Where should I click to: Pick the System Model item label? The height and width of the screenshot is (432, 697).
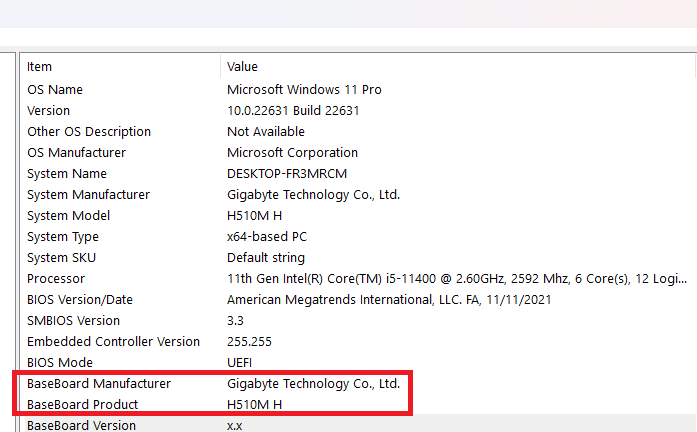(x=69, y=215)
